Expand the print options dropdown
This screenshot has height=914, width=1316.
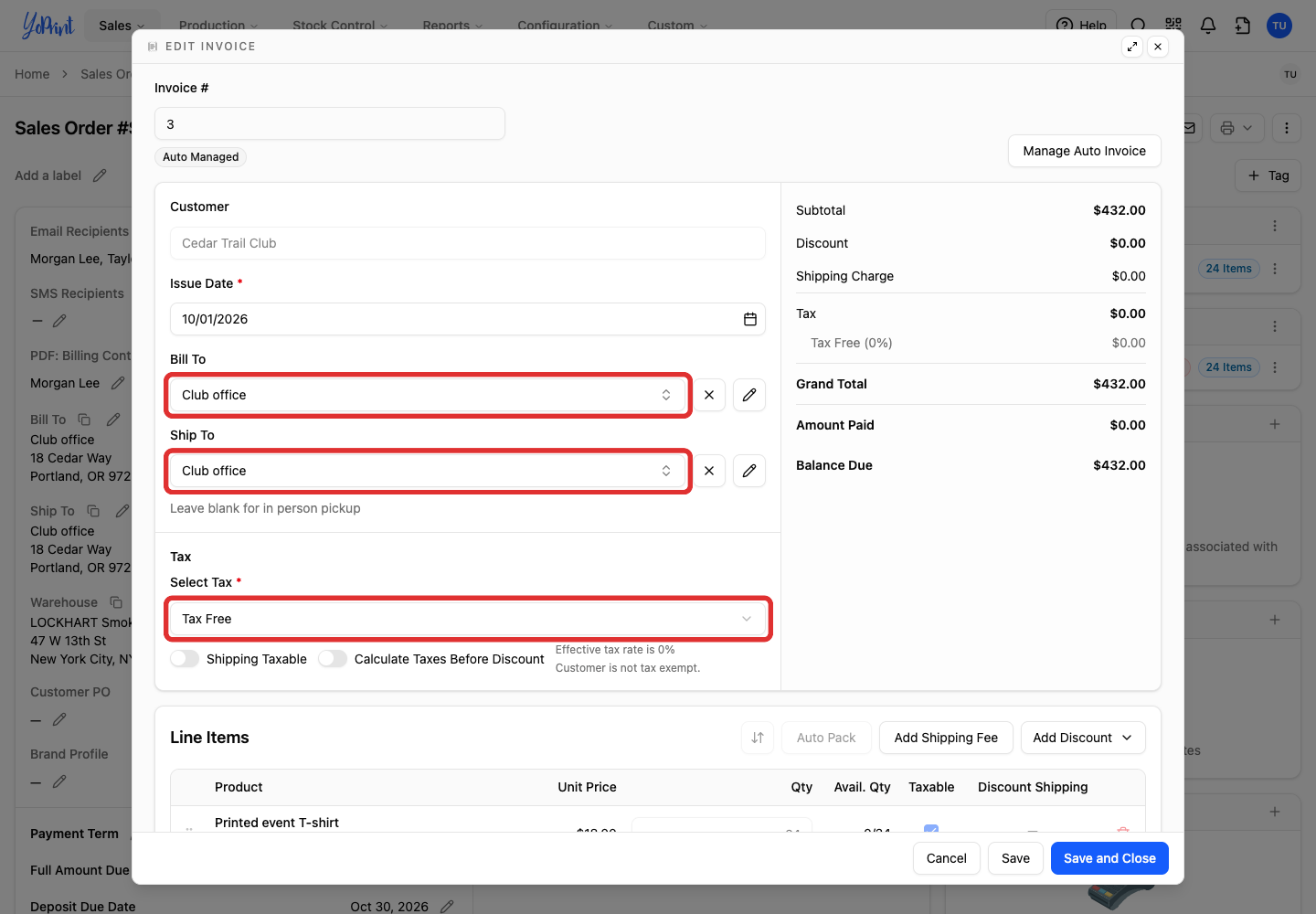pyautogui.click(x=1237, y=128)
